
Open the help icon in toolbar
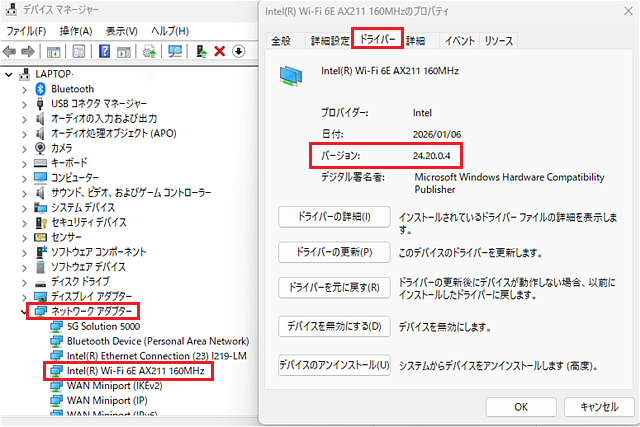pyautogui.click(x=104, y=51)
